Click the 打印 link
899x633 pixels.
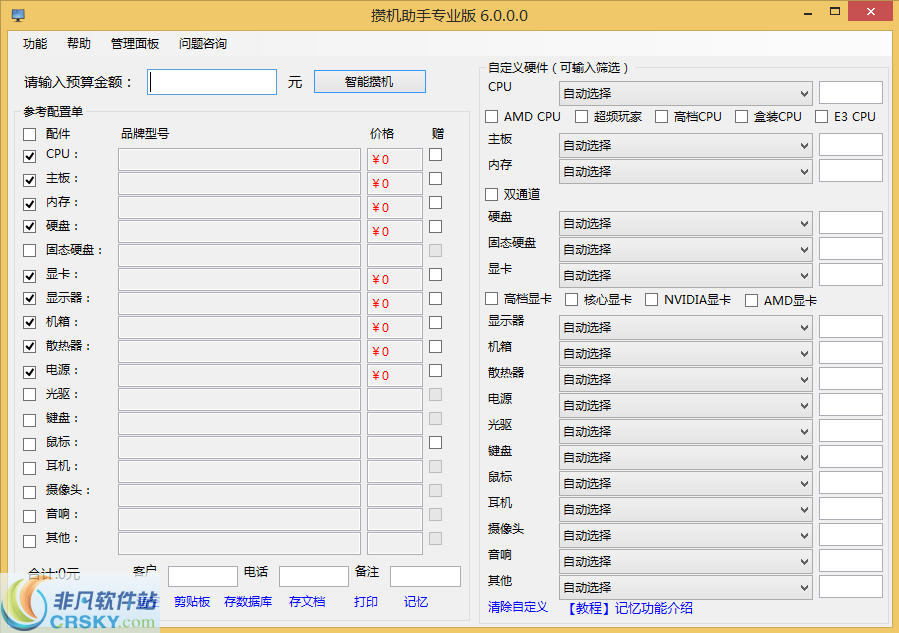coord(366,602)
